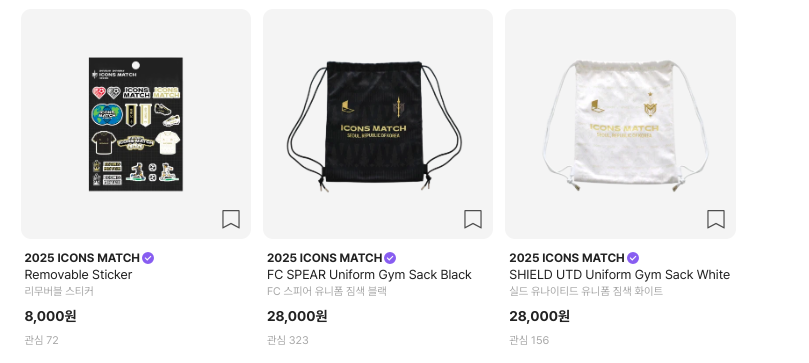
Task: Open 2025 ICONS MATCH brand above FC SPEAR sack
Action: [x=324, y=258]
